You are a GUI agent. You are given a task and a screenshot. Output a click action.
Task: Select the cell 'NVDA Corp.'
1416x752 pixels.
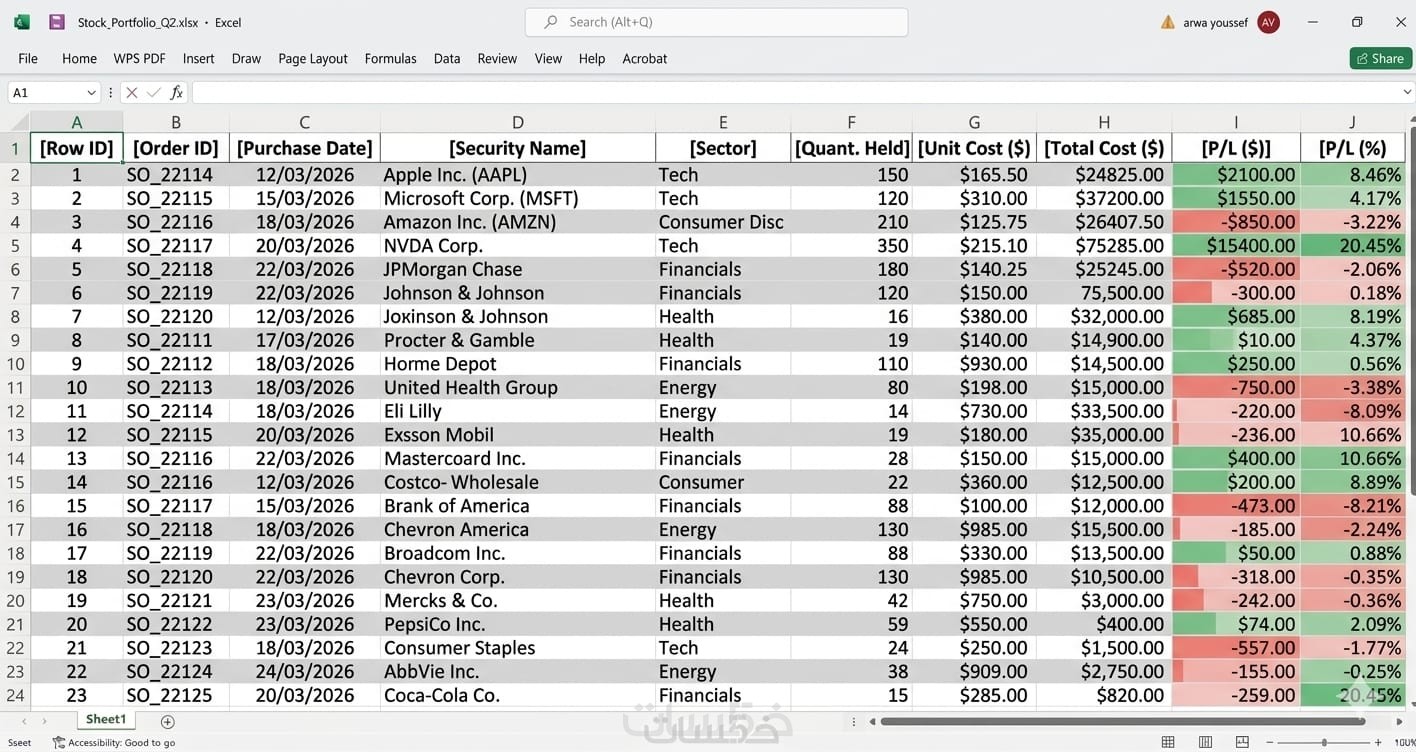coord(518,245)
